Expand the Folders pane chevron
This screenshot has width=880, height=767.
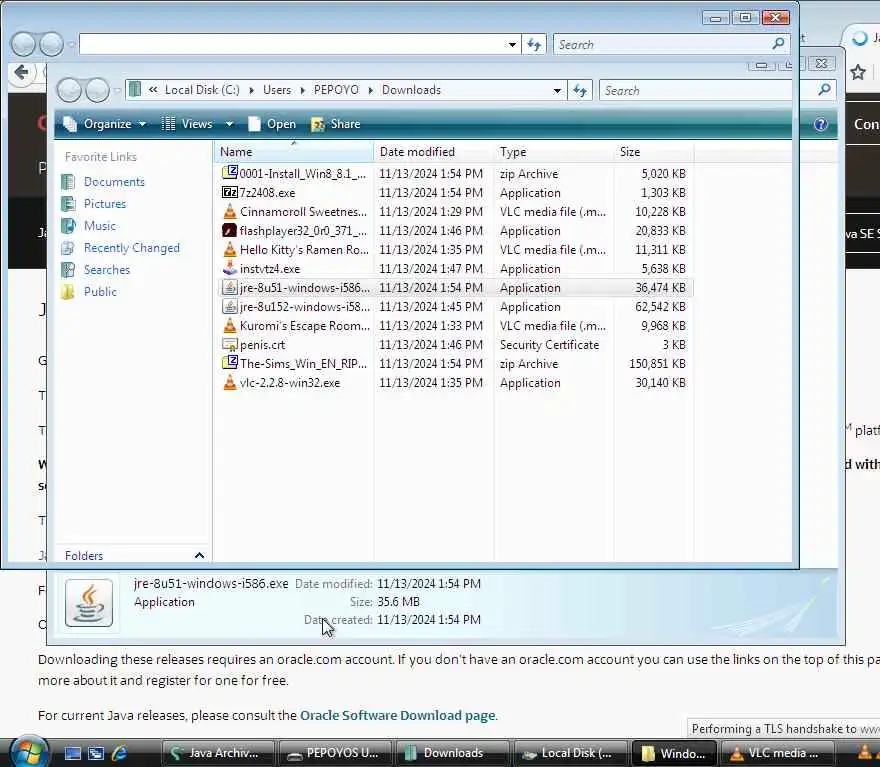coord(199,555)
